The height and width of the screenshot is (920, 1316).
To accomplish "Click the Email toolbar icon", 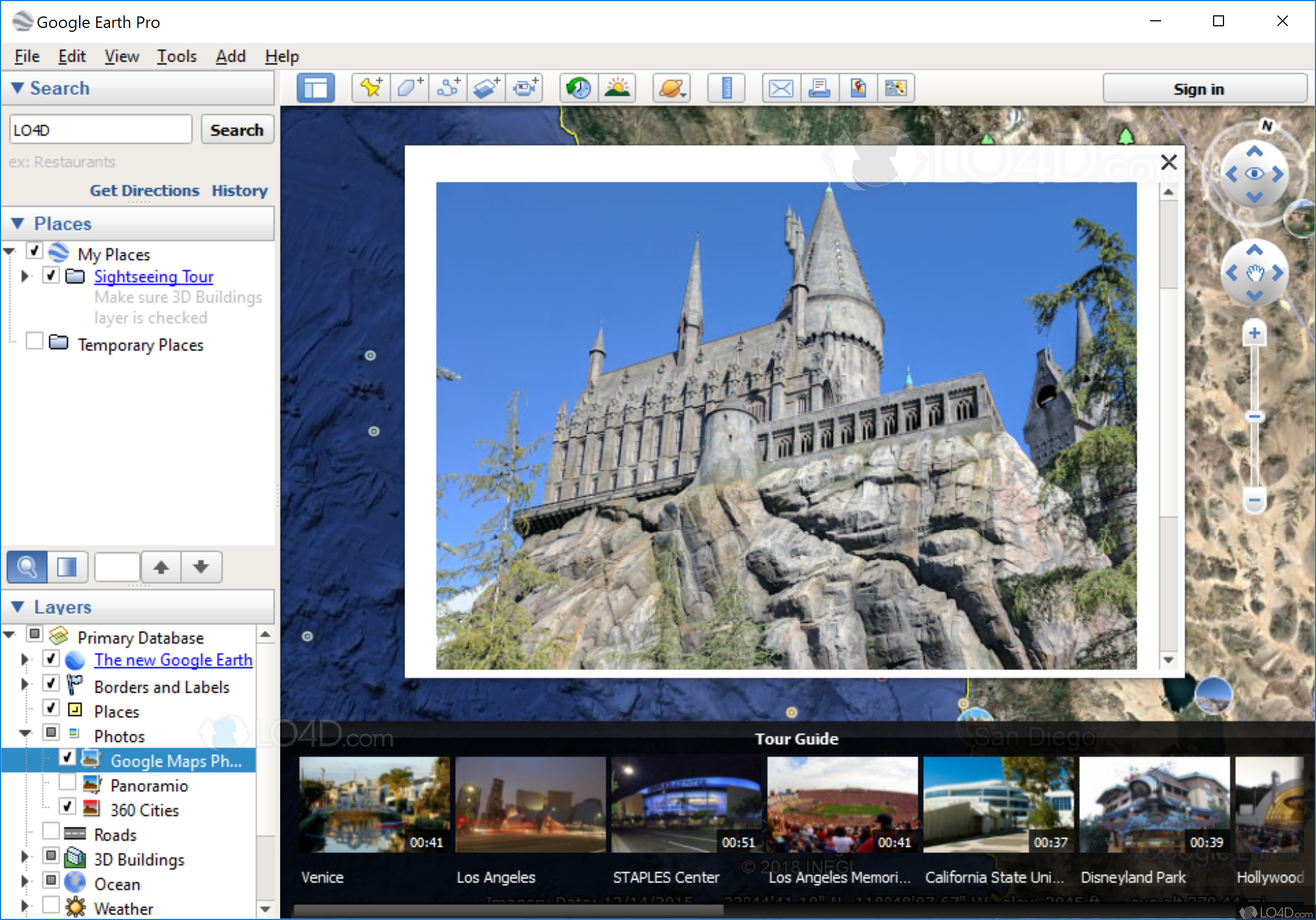I will [781, 88].
